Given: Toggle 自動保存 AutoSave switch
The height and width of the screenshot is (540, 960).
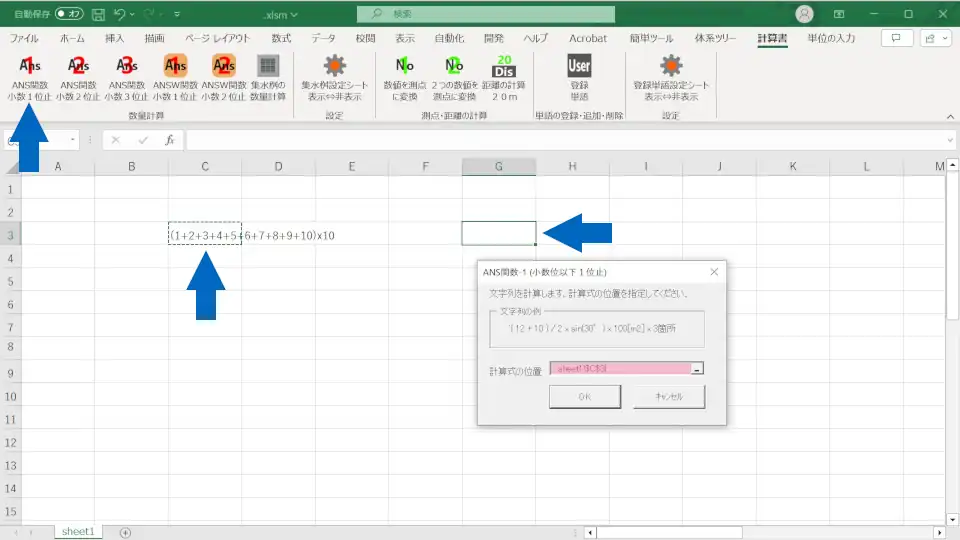Looking at the screenshot, I should pyautogui.click(x=69, y=13).
